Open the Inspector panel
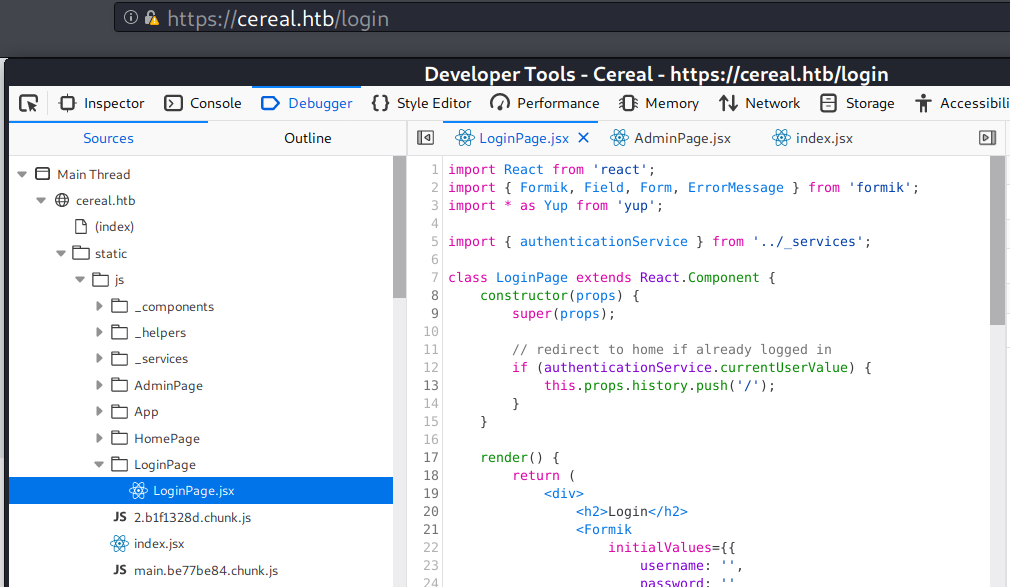 102,103
